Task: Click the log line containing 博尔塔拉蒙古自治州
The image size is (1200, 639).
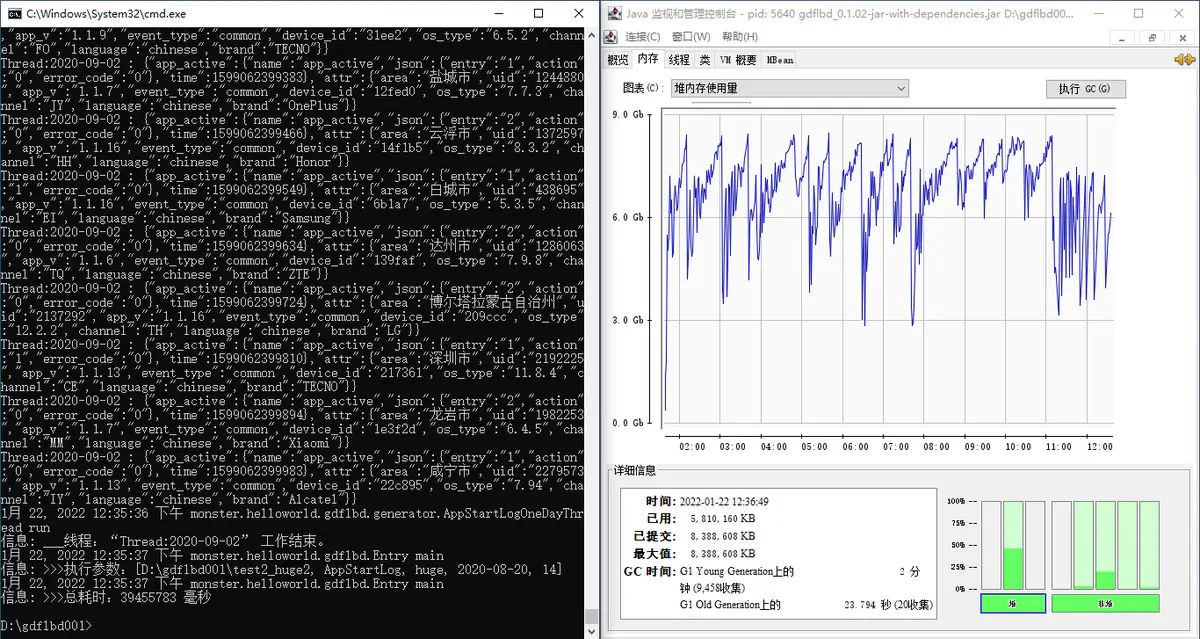Action: (292, 302)
